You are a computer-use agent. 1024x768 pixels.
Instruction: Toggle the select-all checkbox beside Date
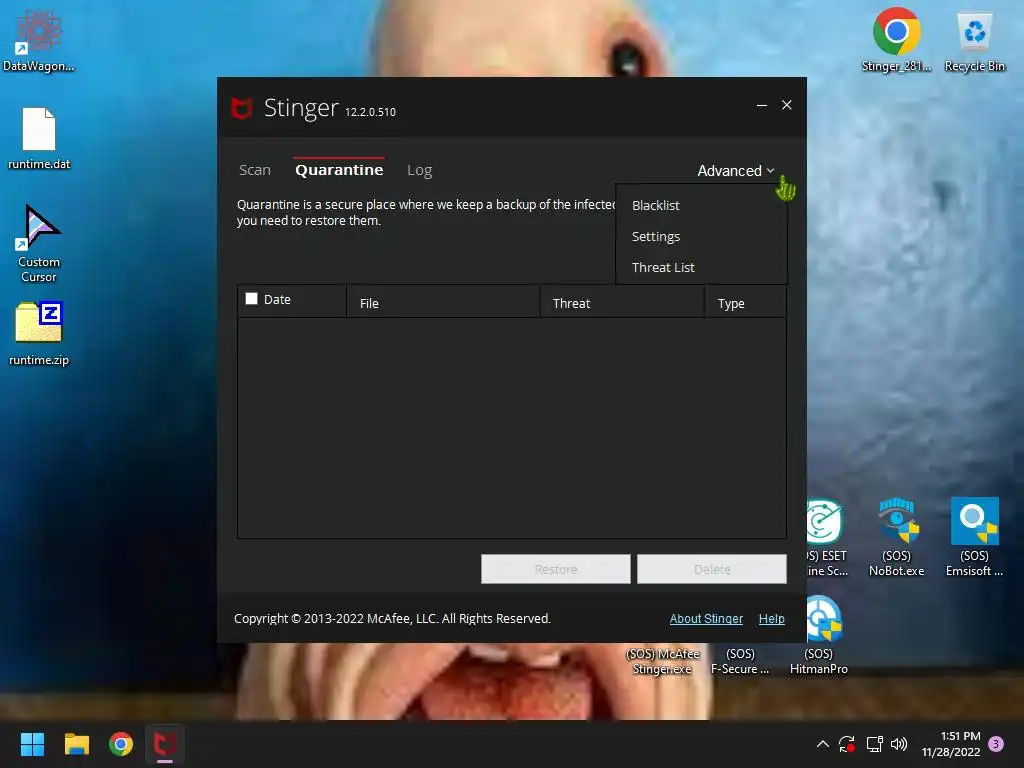click(x=251, y=298)
